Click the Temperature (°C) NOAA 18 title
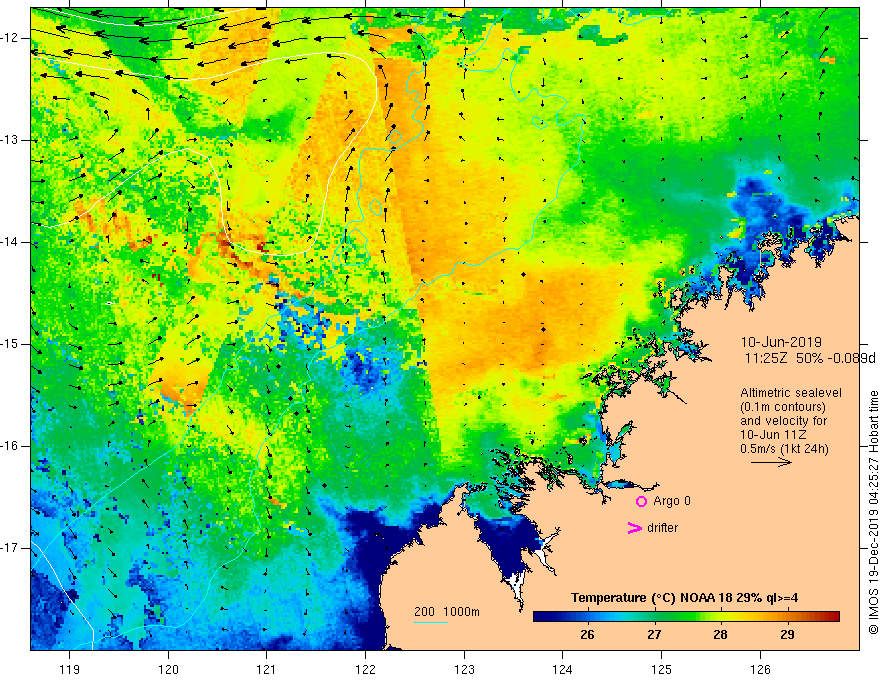880x680 pixels. [x=684, y=598]
